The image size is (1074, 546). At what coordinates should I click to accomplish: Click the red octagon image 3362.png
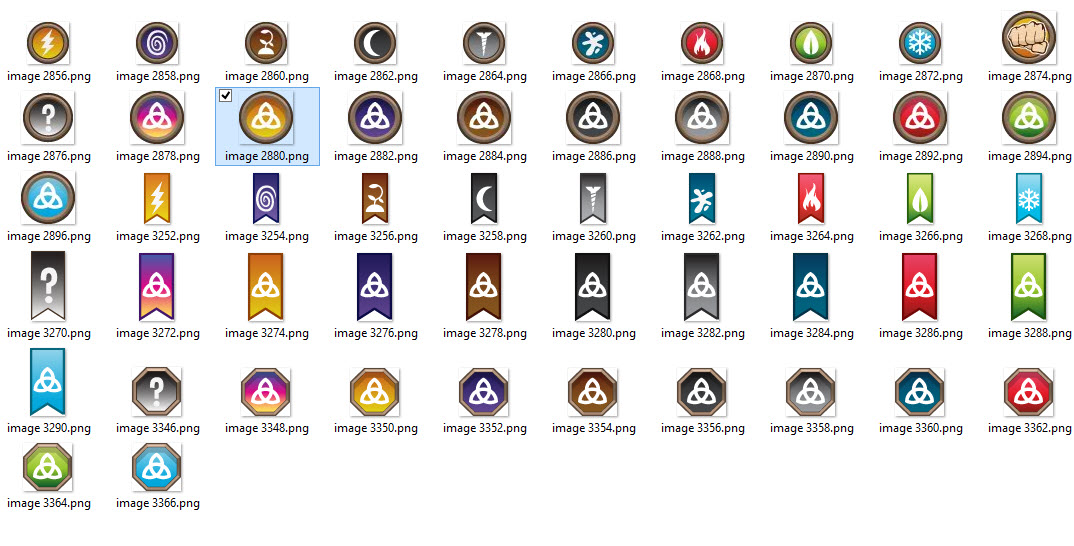pyautogui.click(x=1028, y=391)
